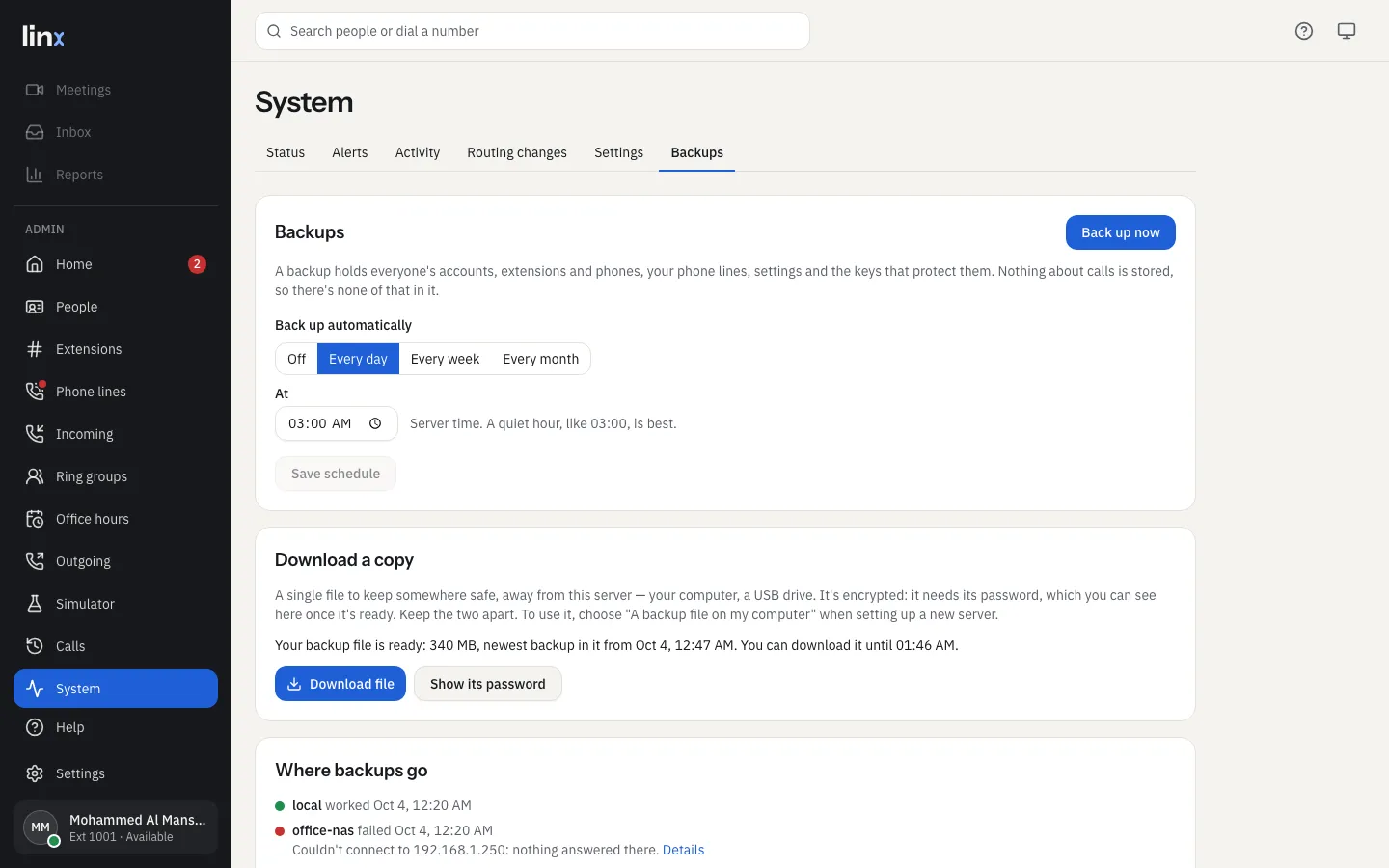Open Incoming call settings
Screen dimensions: 1389x868
tap(116, 434)
